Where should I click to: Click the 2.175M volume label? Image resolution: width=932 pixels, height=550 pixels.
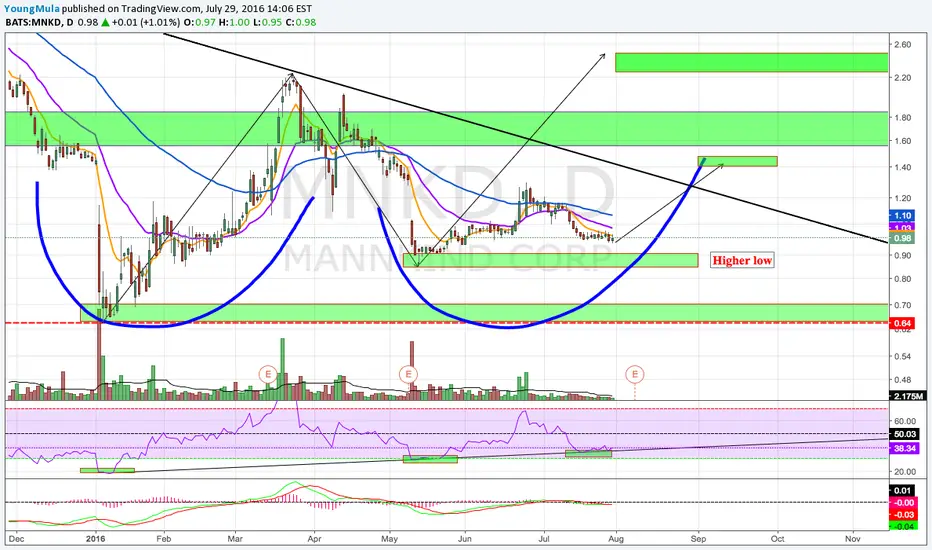pyautogui.click(x=907, y=396)
